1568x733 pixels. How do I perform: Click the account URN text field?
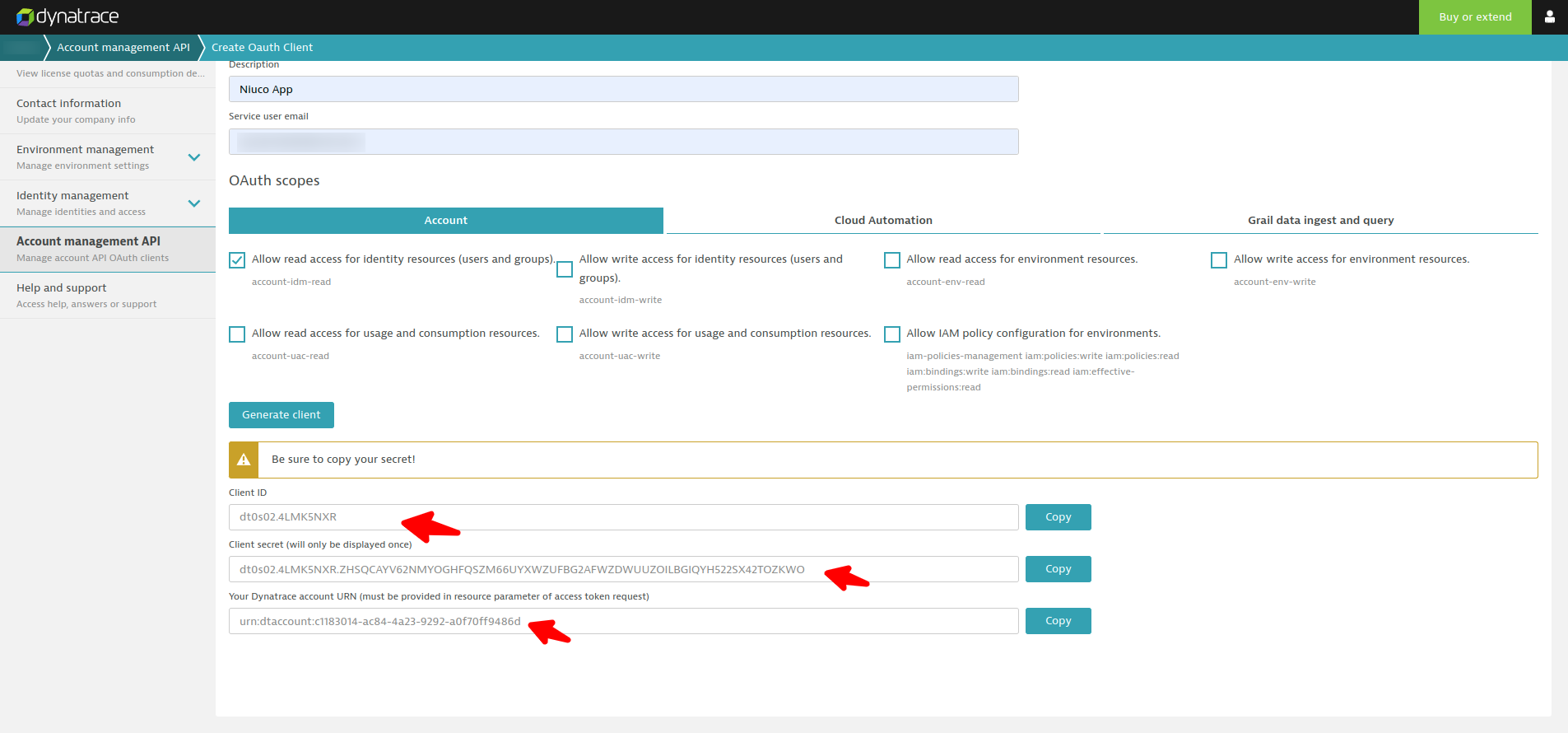coord(624,621)
